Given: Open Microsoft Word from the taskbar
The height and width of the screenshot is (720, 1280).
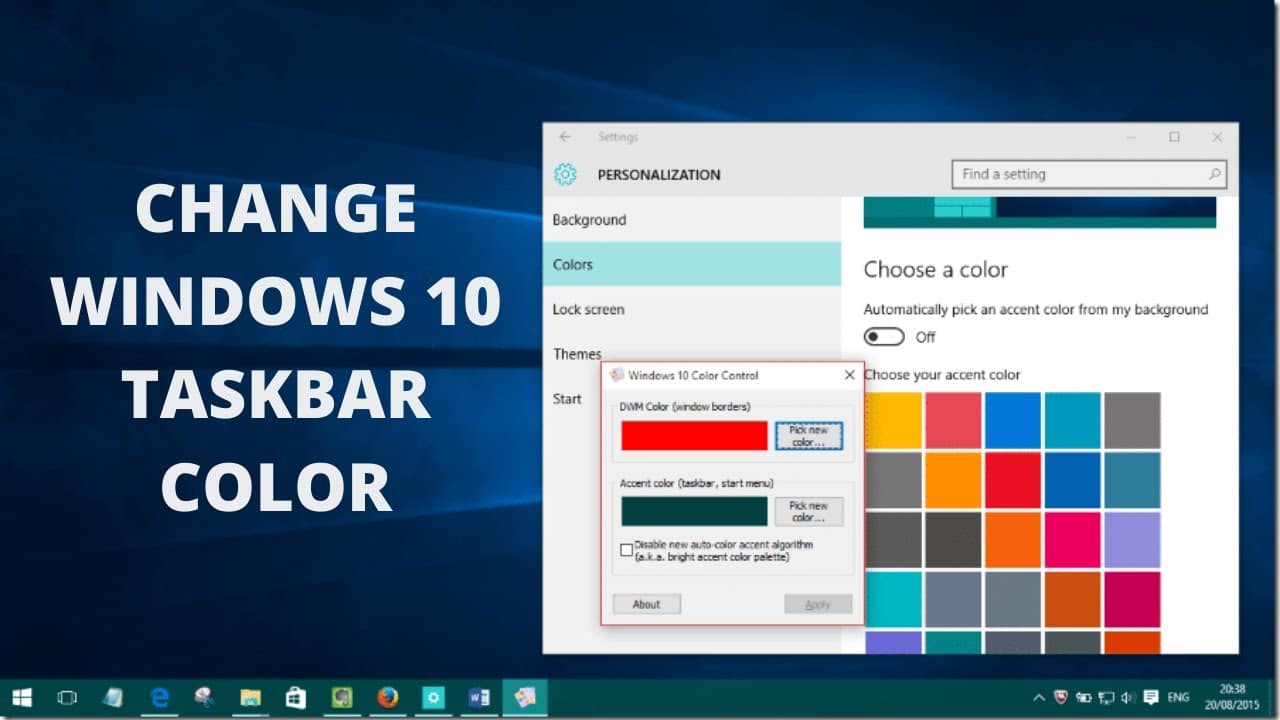Looking at the screenshot, I should coord(479,697).
